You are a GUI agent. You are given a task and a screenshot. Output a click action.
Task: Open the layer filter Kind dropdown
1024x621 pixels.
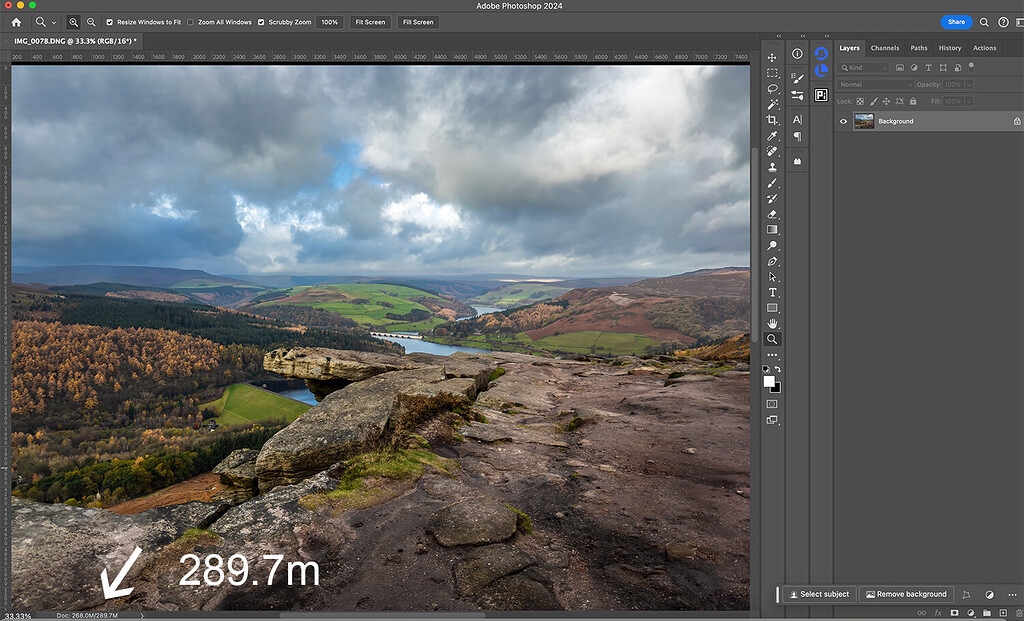click(x=864, y=68)
